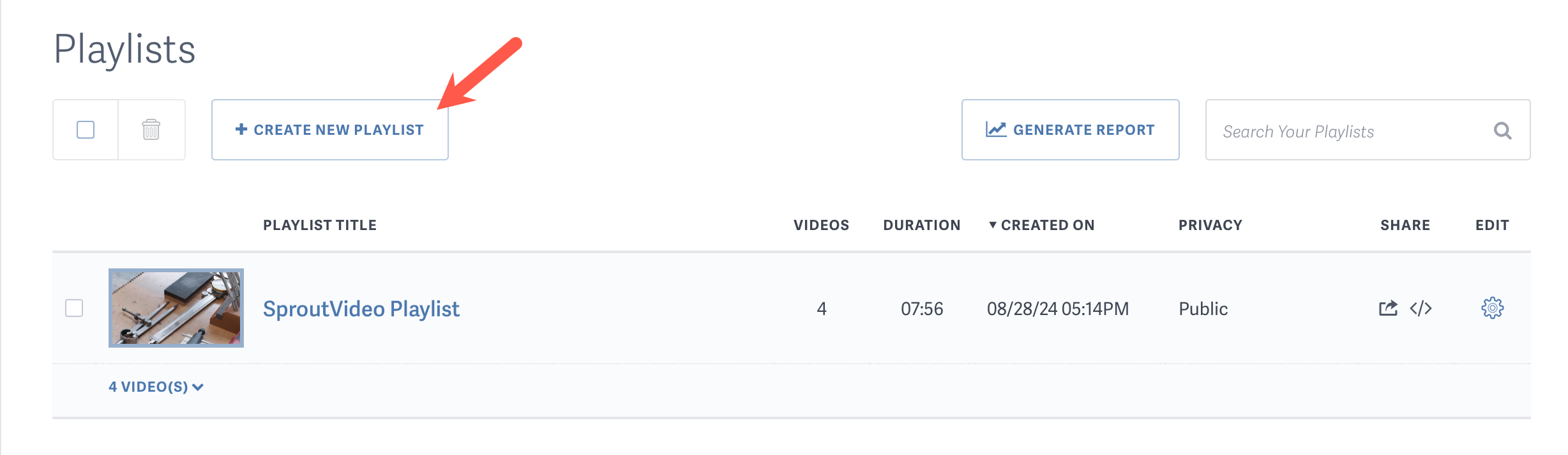
Task: Open SproutVideo Playlist via its title link
Action: [361, 309]
